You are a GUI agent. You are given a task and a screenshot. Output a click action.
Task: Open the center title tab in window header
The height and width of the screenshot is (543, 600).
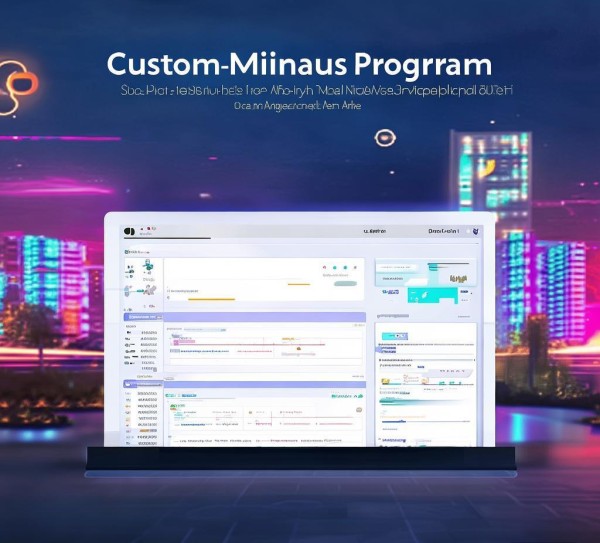click(371, 231)
